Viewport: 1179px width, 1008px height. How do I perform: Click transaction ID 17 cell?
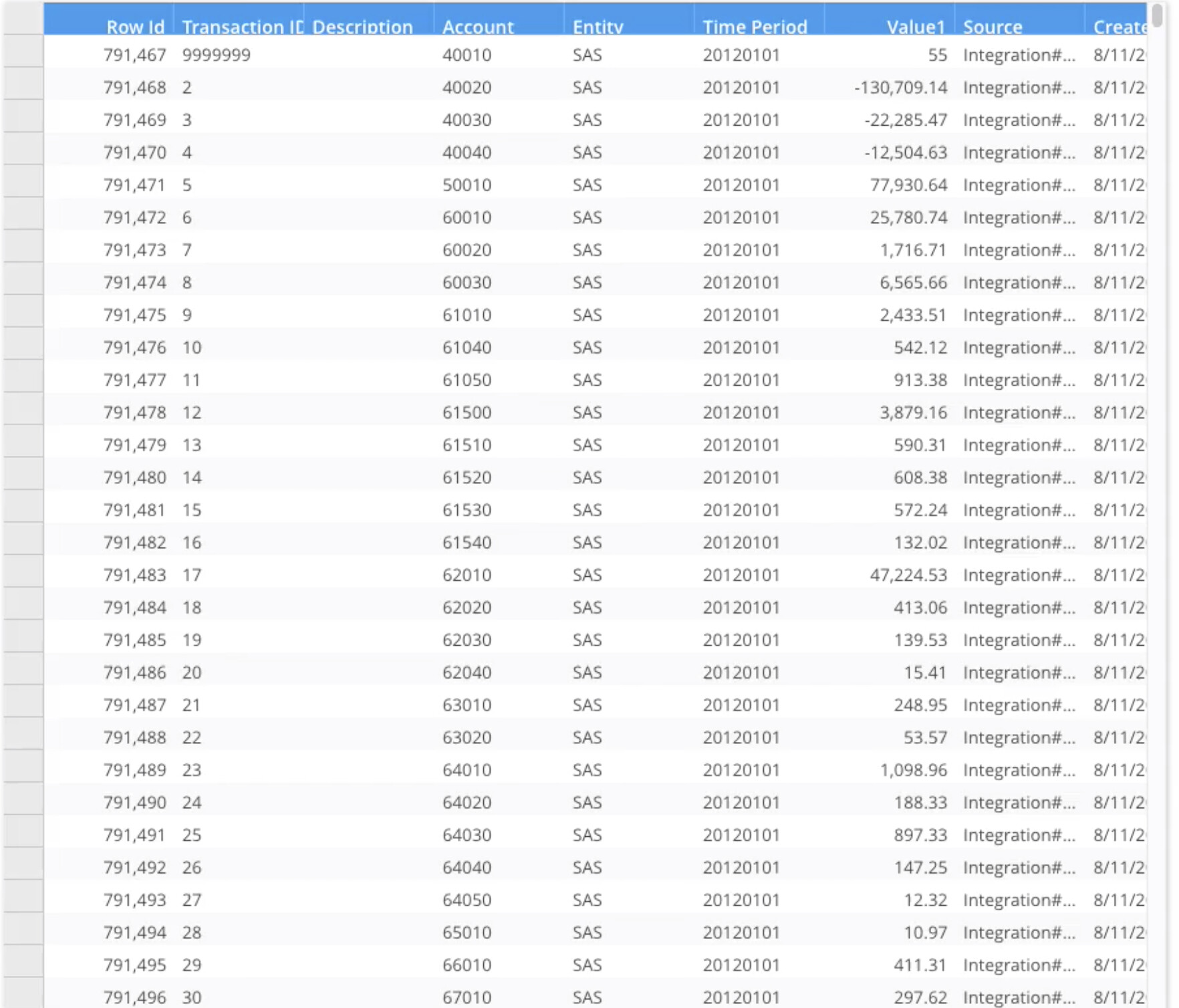239,575
